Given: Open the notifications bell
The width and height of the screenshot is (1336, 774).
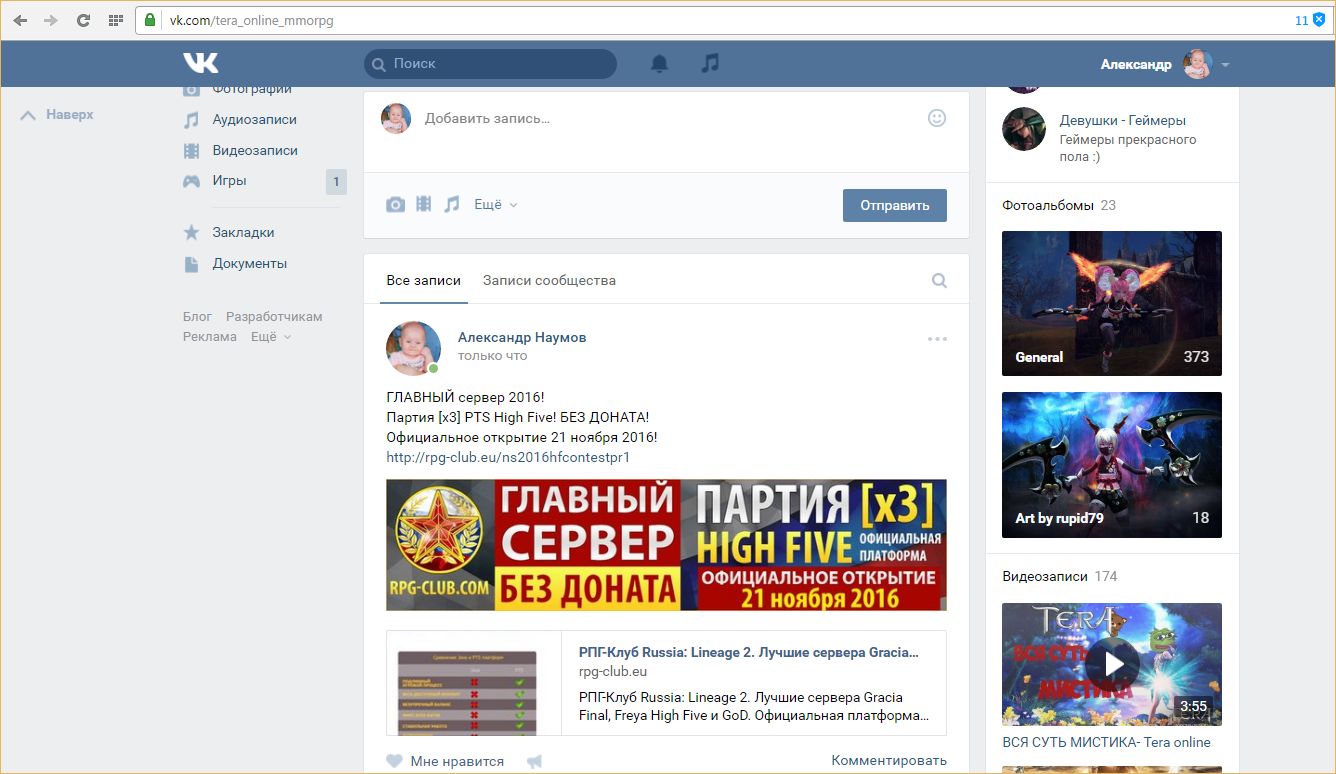Looking at the screenshot, I should click(x=659, y=64).
